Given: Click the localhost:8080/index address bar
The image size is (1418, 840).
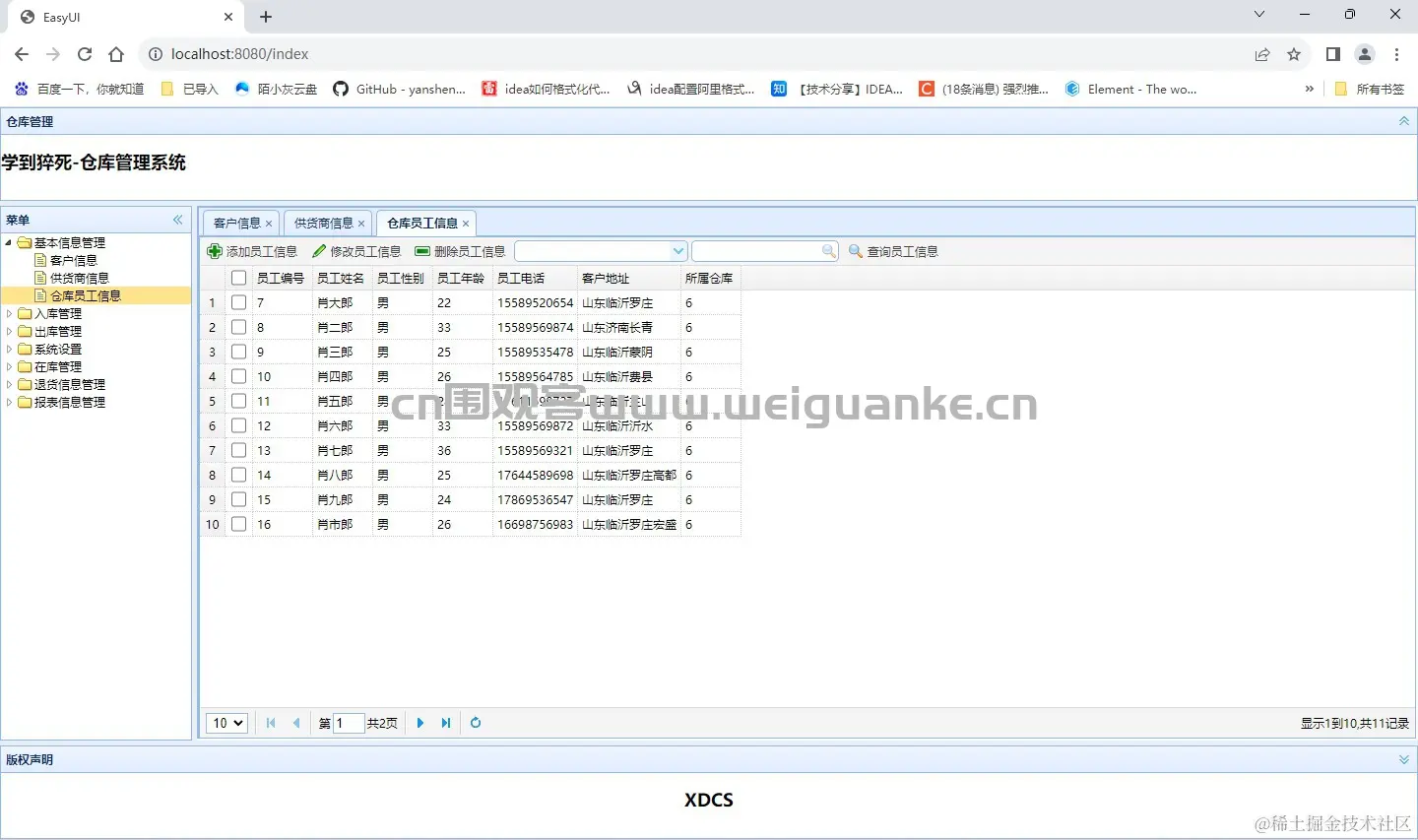Looking at the screenshot, I should (x=239, y=54).
